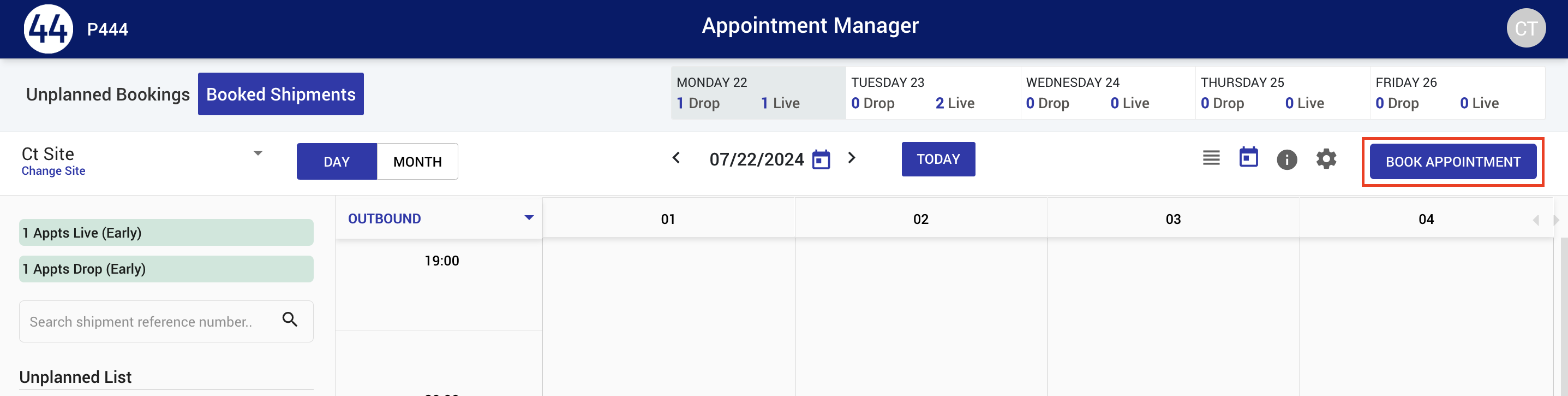Image resolution: width=1568 pixels, height=396 pixels.
Task: Click the BOOK APPOINTMENT button
Action: (x=1452, y=162)
